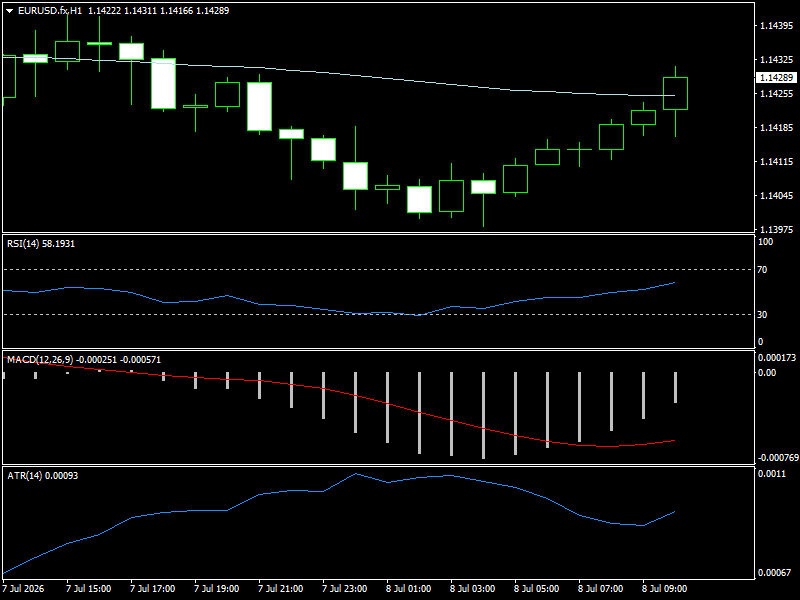This screenshot has height=600, width=800.
Task: Click the 8 Jul 03:00 time label
Action: coord(472,589)
